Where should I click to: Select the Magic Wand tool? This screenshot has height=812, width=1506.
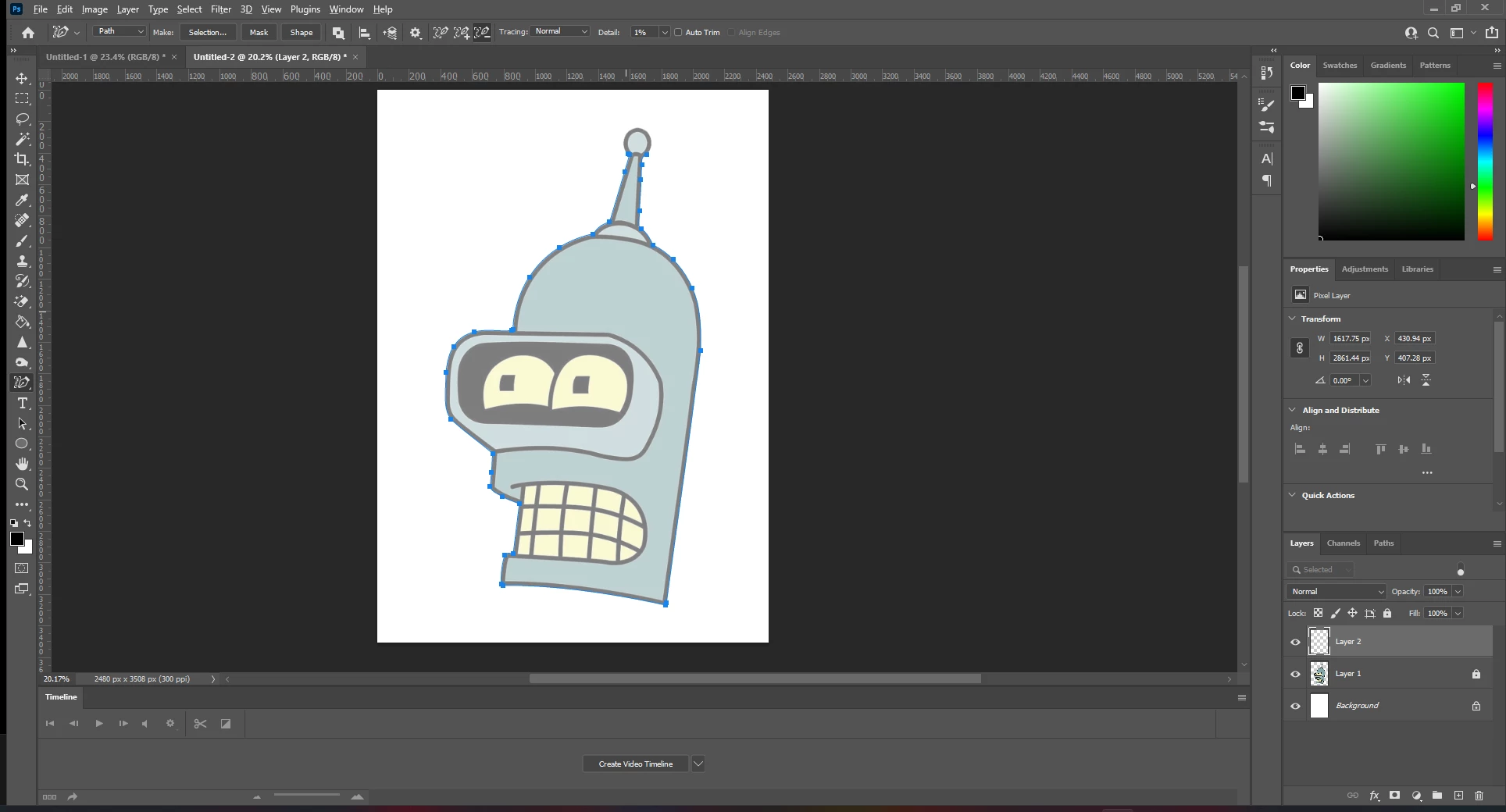click(x=22, y=139)
